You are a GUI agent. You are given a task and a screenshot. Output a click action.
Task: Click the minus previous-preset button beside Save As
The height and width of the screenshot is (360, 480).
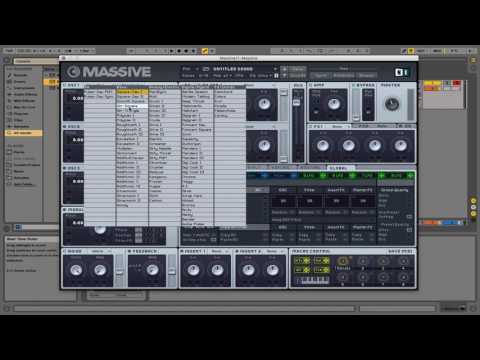point(284,76)
